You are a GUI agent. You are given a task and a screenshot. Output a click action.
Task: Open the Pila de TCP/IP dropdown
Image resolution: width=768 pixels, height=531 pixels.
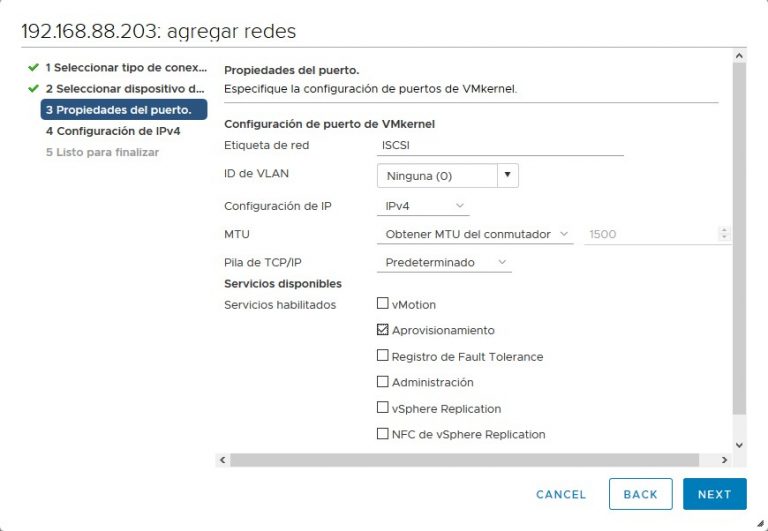coord(444,263)
